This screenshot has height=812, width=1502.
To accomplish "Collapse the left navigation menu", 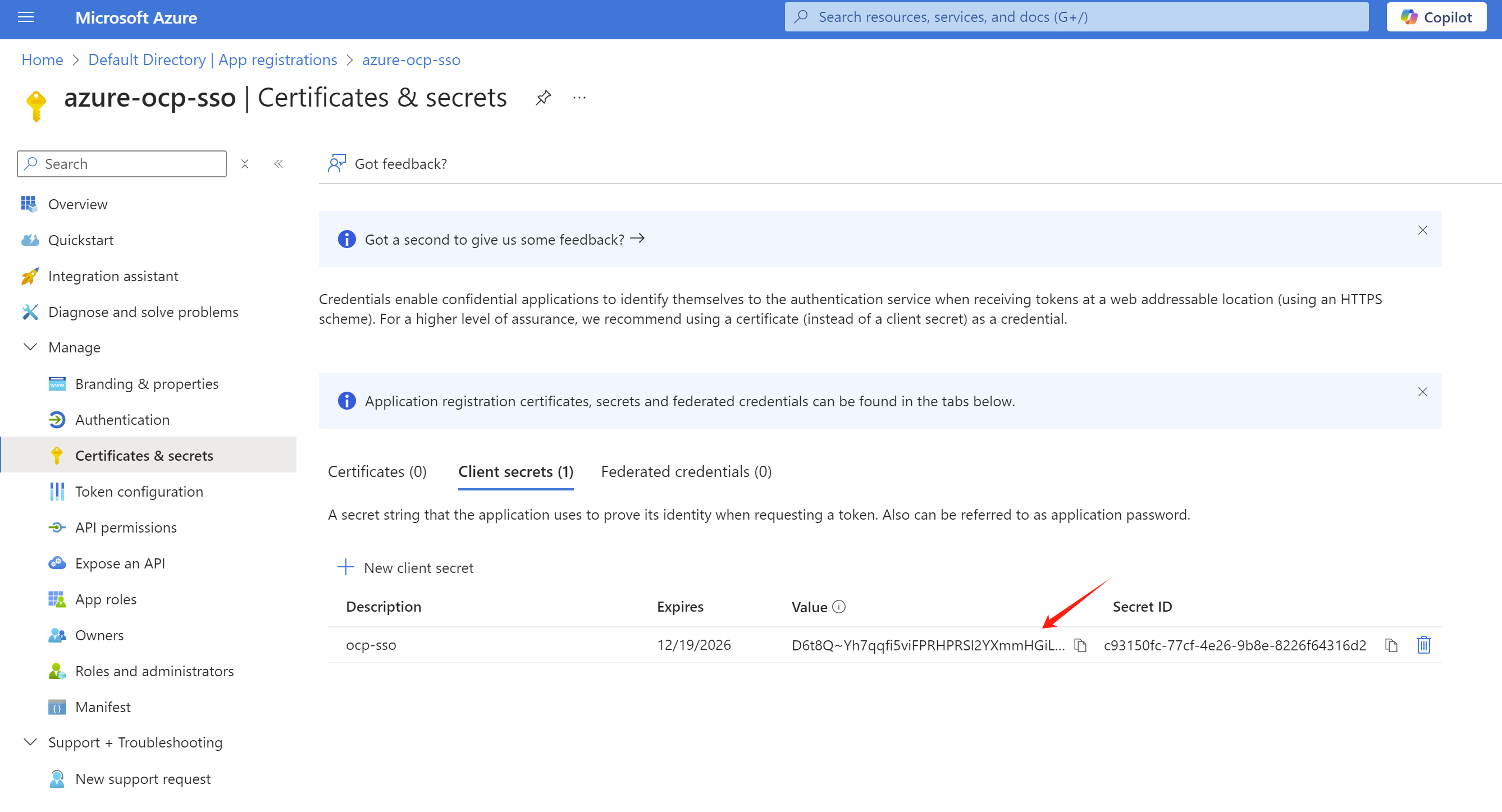I will pos(279,164).
